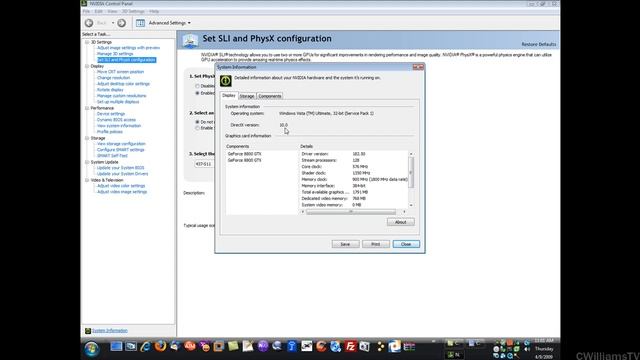Open 'Manage 3D settings' task
Screen dimensions: 640x360
pos(115,54)
